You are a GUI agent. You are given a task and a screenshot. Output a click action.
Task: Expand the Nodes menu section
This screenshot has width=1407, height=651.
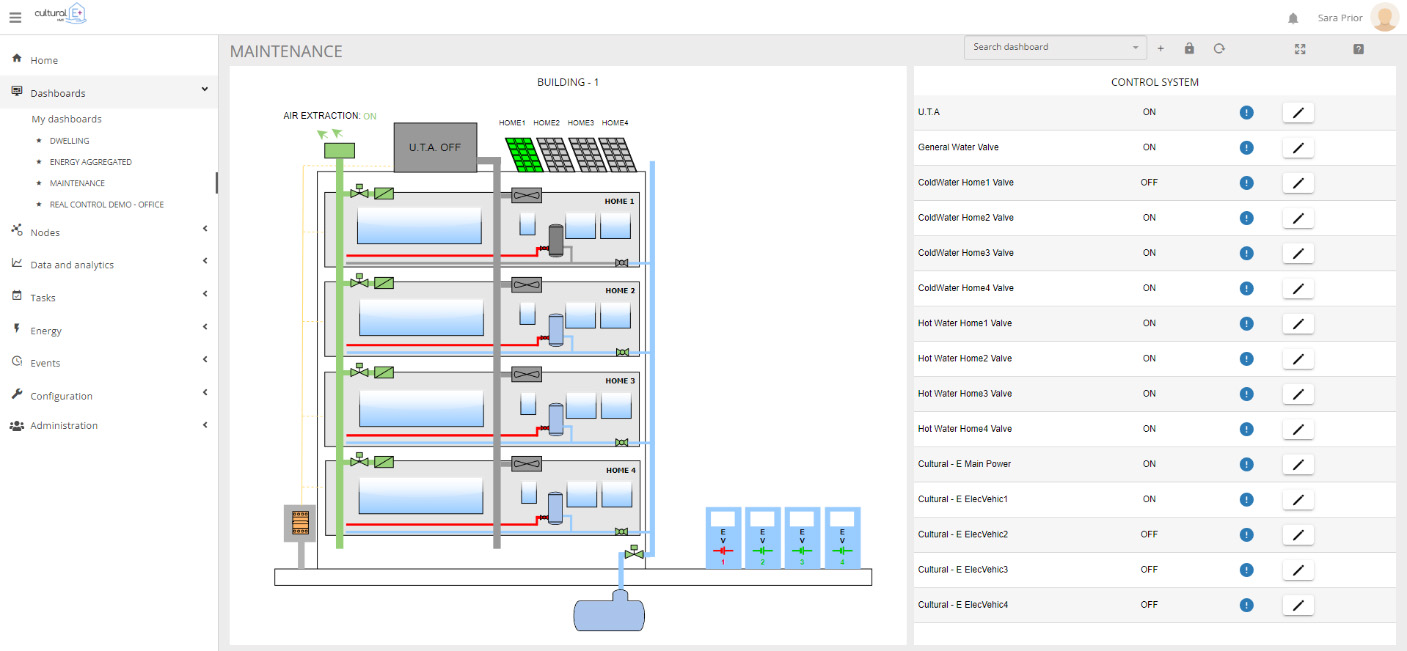pyautogui.click(x=109, y=232)
